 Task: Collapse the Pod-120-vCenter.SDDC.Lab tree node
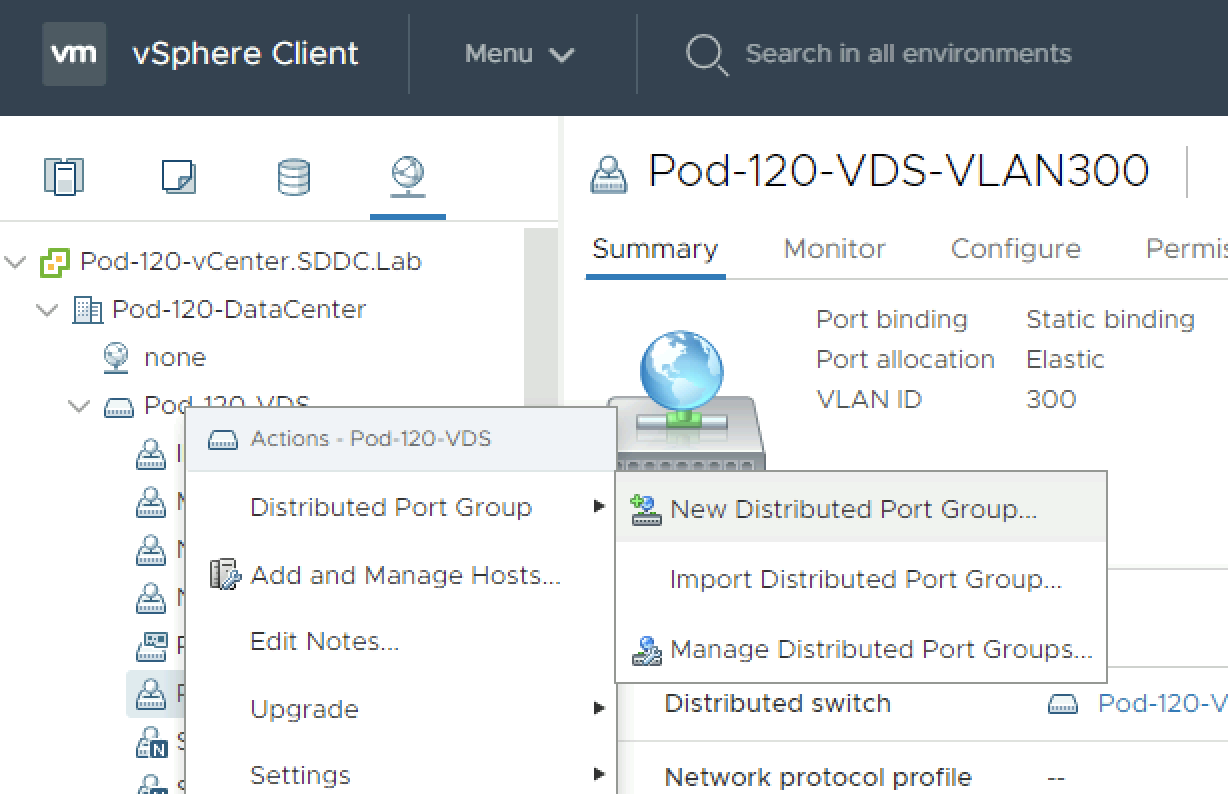point(15,262)
